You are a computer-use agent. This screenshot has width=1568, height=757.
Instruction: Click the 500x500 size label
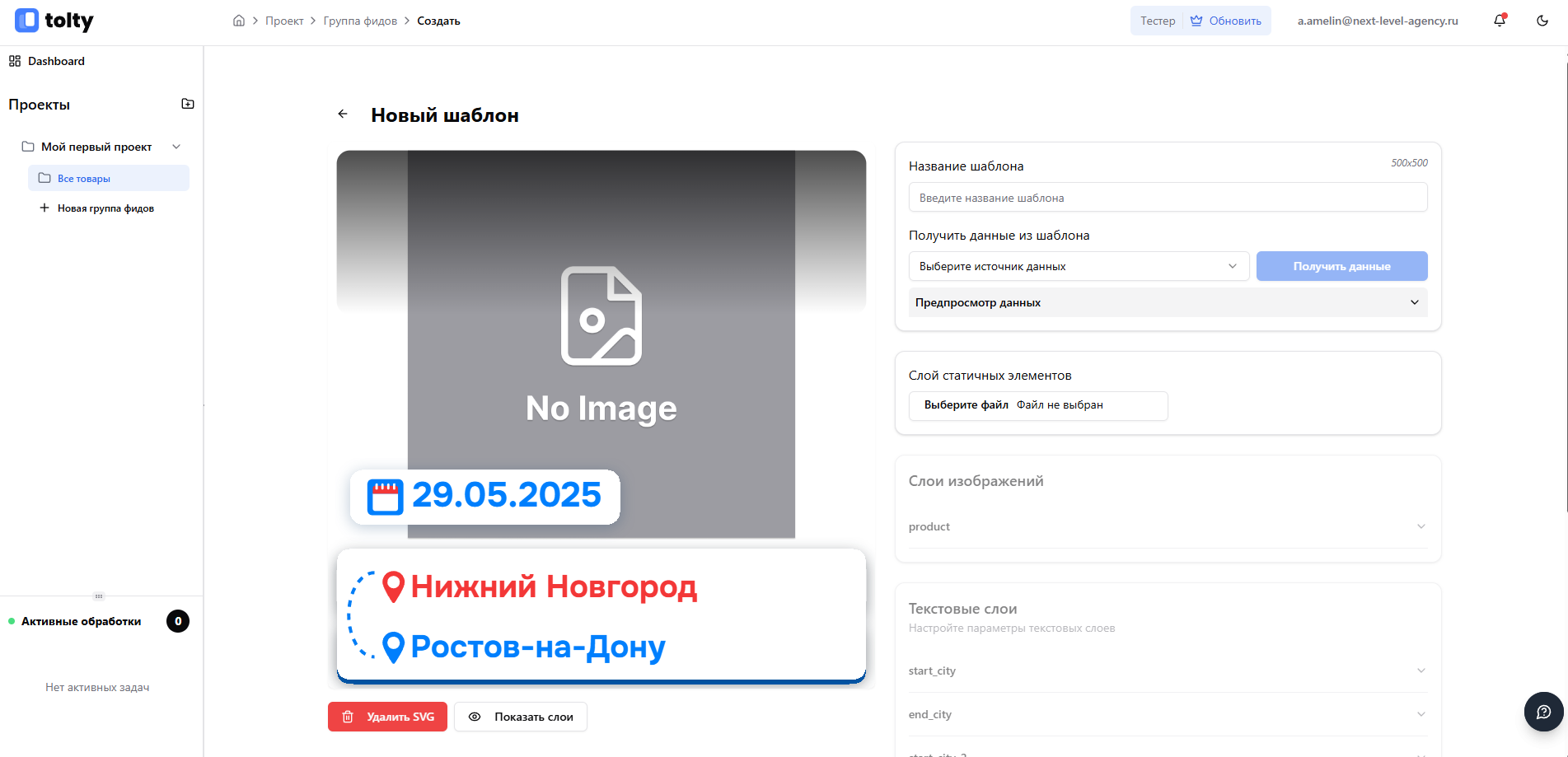point(1409,163)
